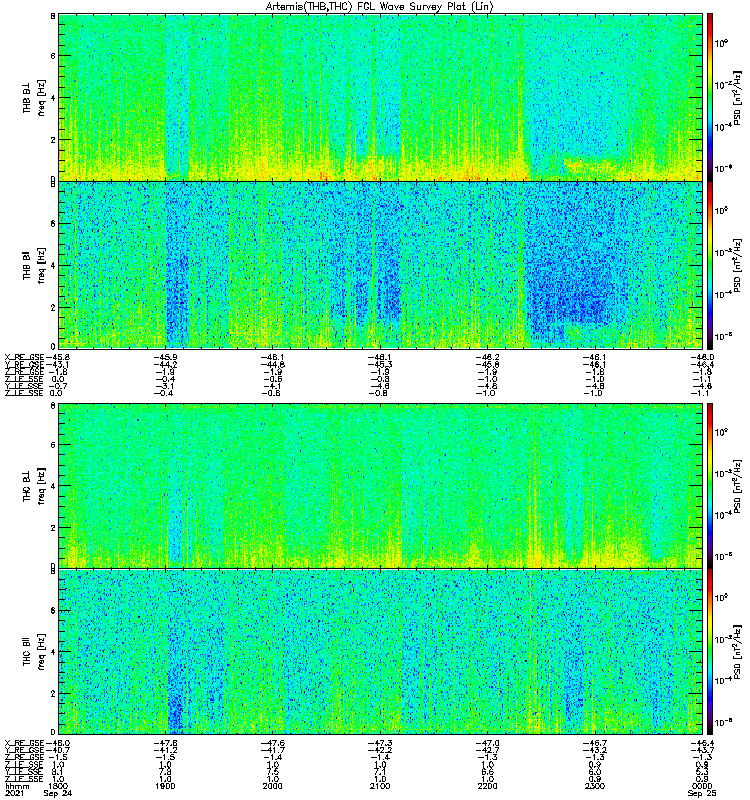Click the 'PSD [nT²/Hz]' label of the THB B⊥ panel
The height and width of the screenshot is (800, 750).
[x=738, y=97]
